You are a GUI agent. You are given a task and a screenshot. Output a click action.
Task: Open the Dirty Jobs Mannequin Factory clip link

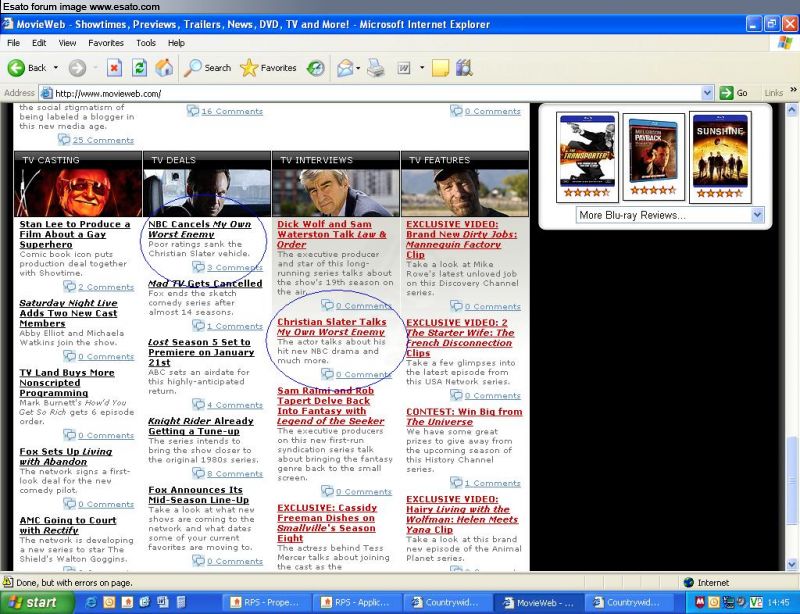click(461, 239)
